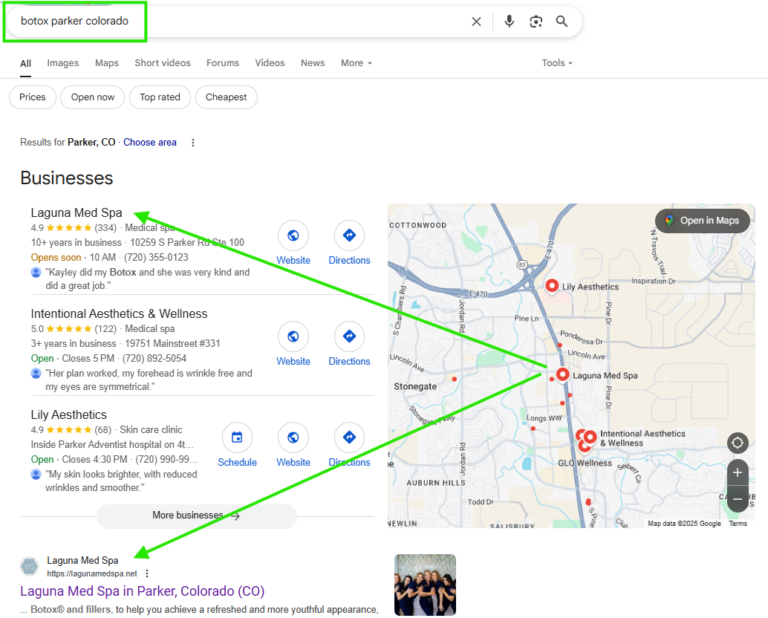Open Website icon for Lily Aesthetics
Viewport: 768px width, 618px height.
[x=293, y=437]
